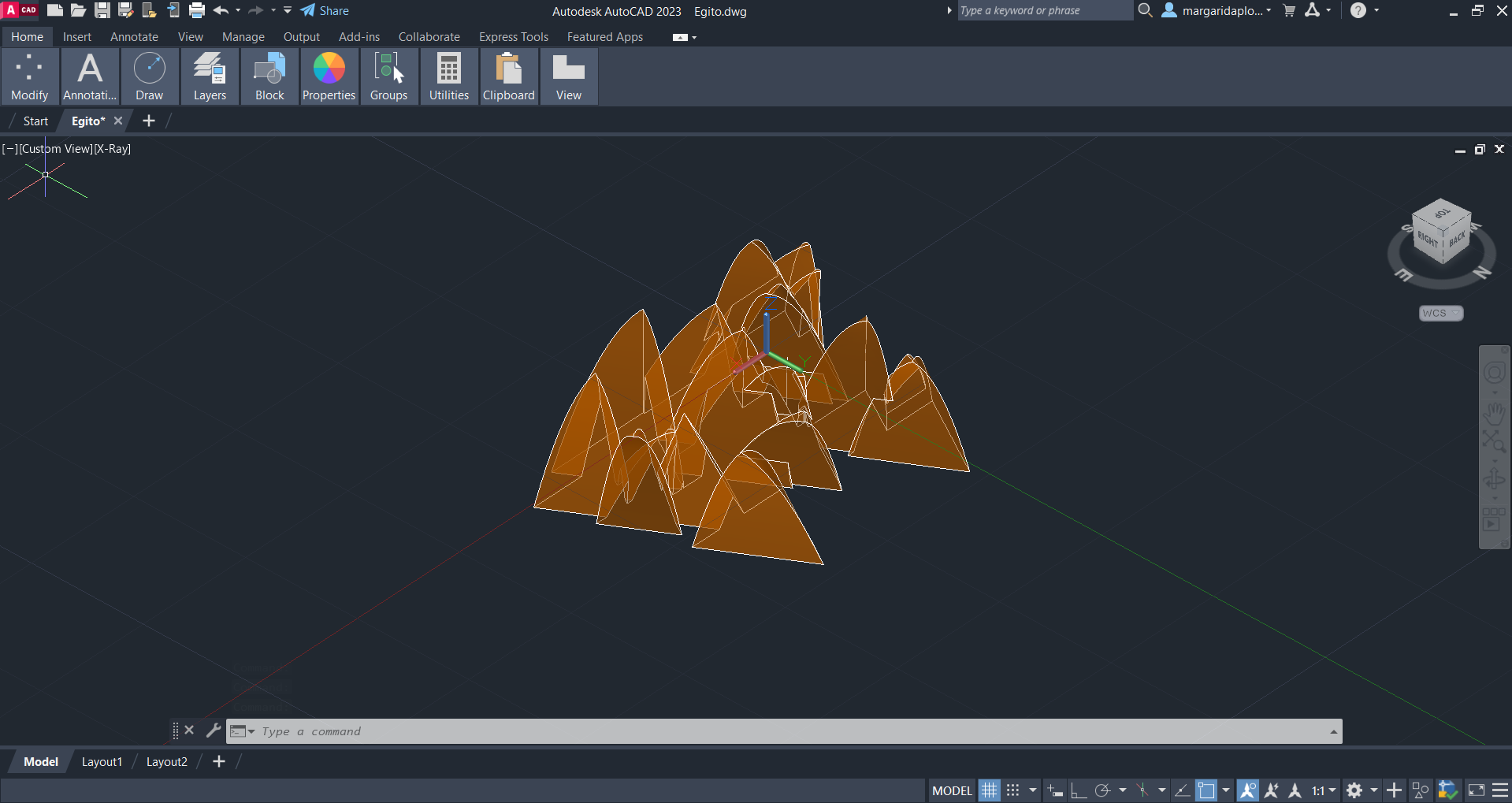The width and height of the screenshot is (1512, 803).
Task: Click the Share button
Action: (x=325, y=11)
